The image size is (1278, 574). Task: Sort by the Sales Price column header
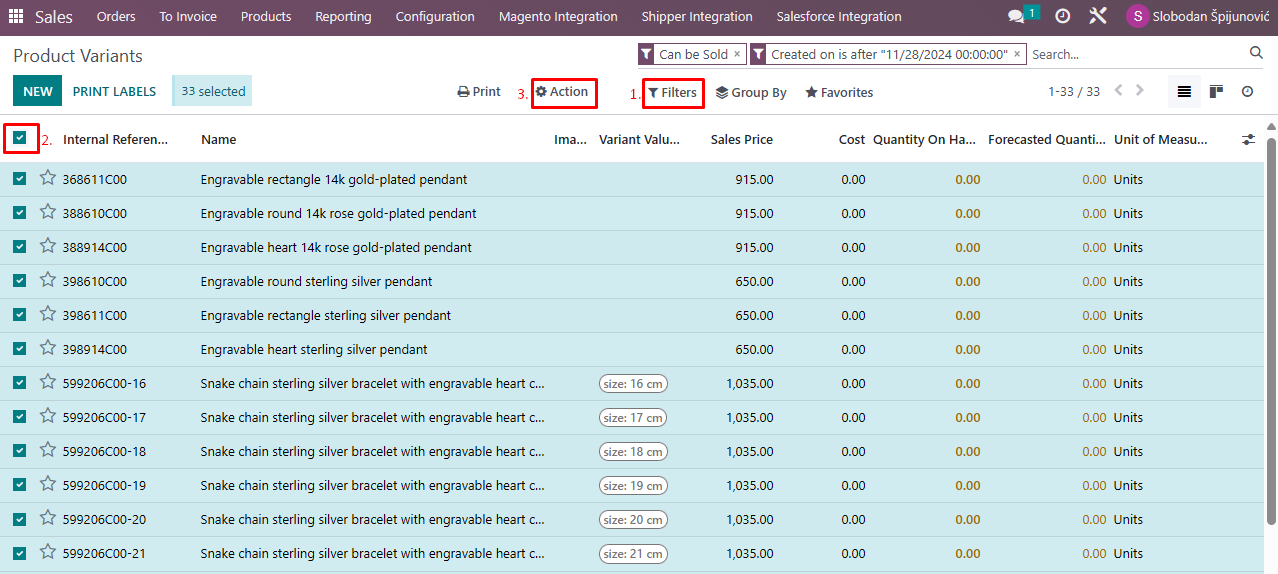[742, 140]
